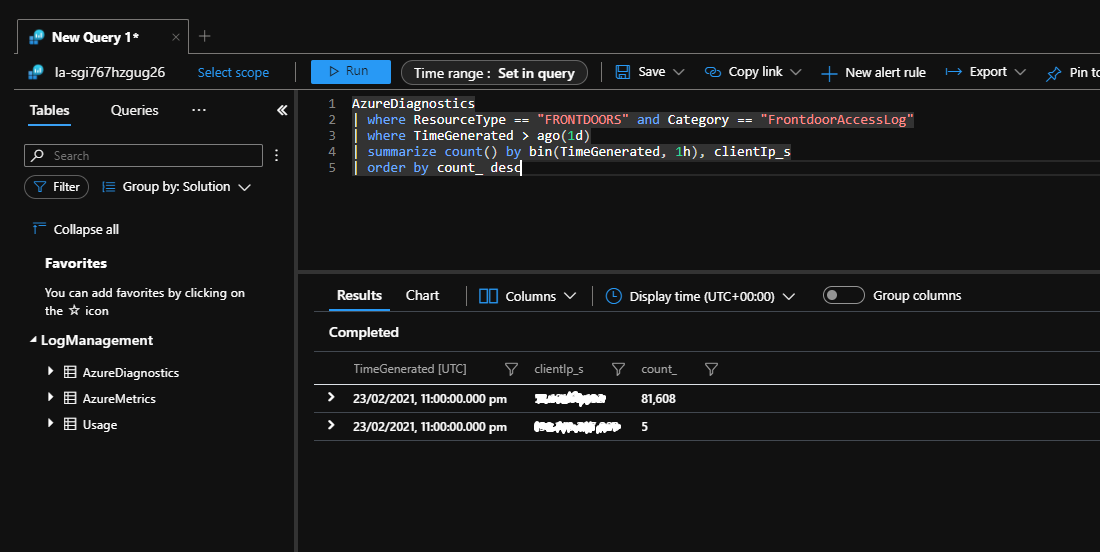Select the Usage table name

100,424
